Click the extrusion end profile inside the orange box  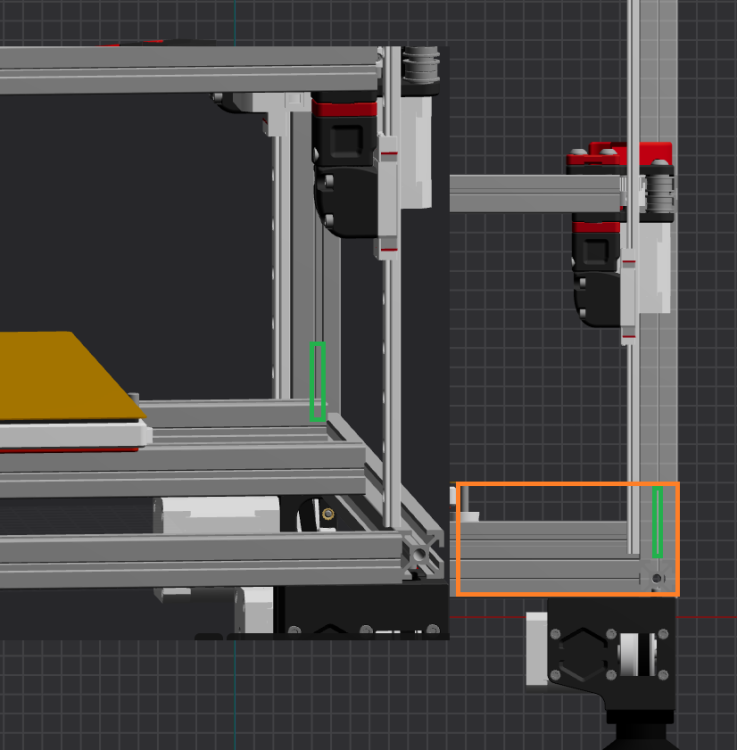coord(658,577)
